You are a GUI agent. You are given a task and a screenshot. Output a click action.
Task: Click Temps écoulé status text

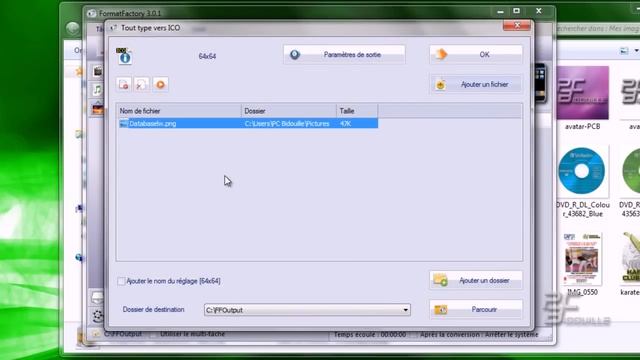click(370, 335)
